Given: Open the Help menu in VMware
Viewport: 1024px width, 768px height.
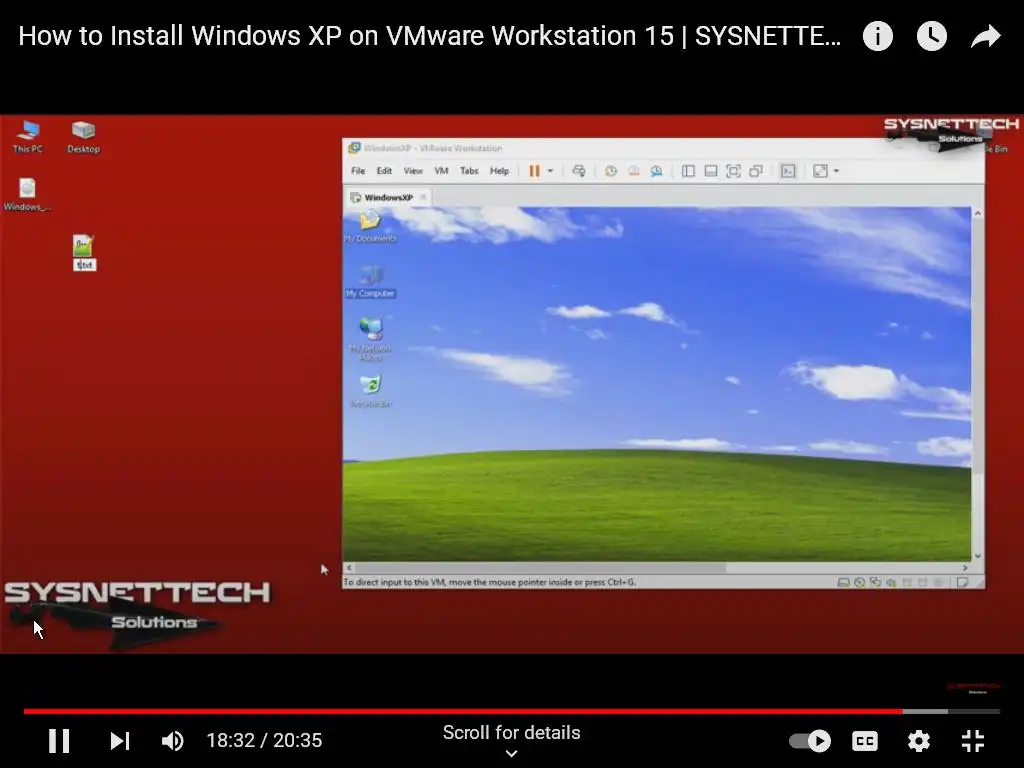Looking at the screenshot, I should (499, 171).
